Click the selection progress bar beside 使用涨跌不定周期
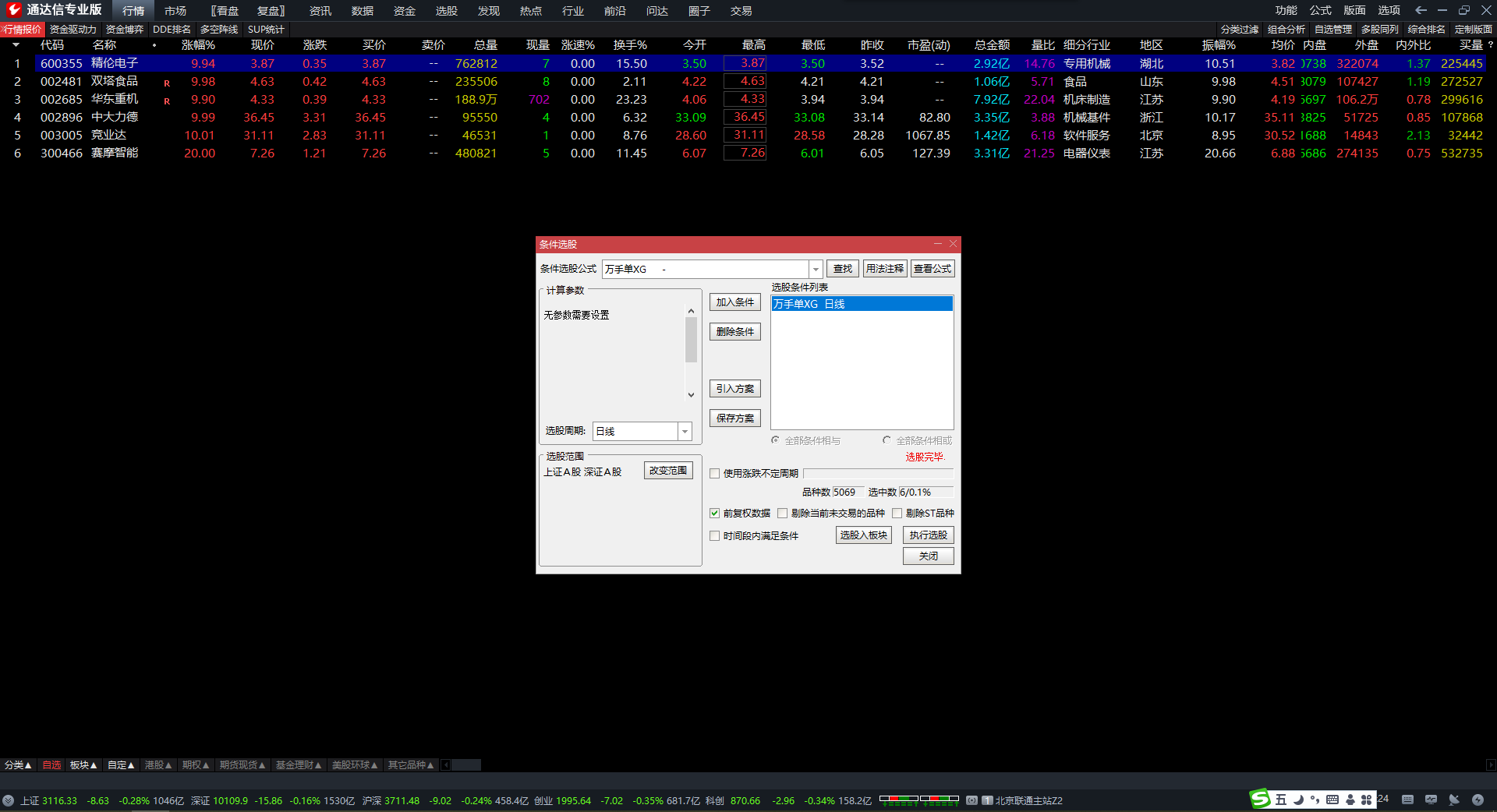The image size is (1497, 812). tap(878, 473)
